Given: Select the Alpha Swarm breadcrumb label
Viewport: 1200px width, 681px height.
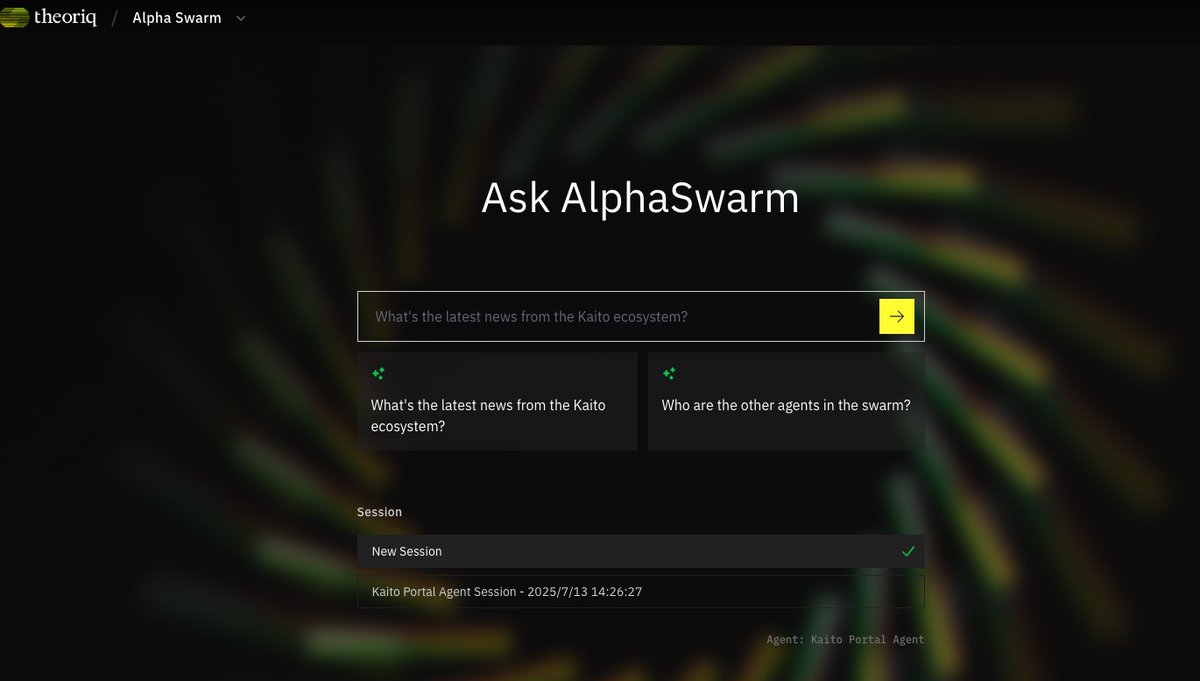Looking at the screenshot, I should pyautogui.click(x=177, y=18).
